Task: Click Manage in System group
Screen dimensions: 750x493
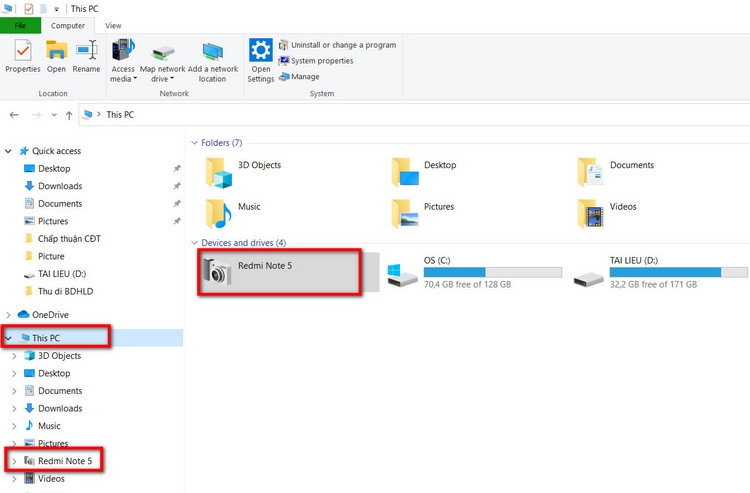Action: tap(299, 77)
